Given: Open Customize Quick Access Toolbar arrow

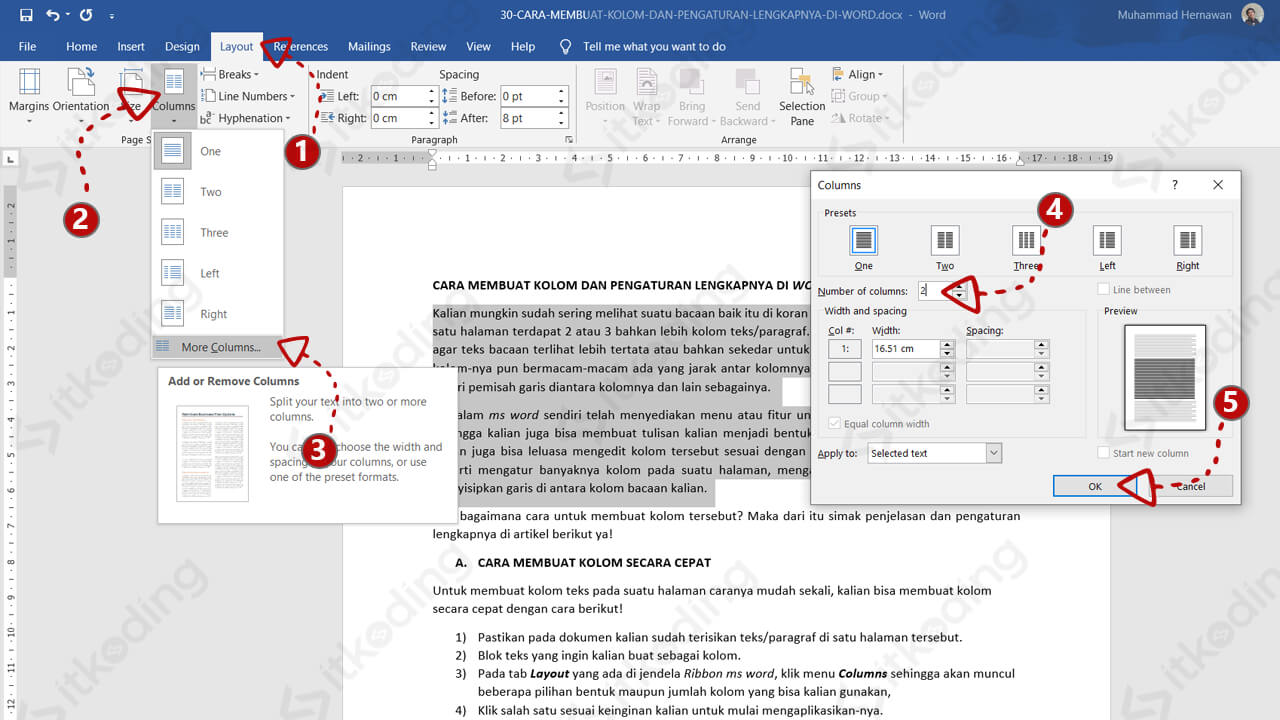Looking at the screenshot, I should 111,17.
